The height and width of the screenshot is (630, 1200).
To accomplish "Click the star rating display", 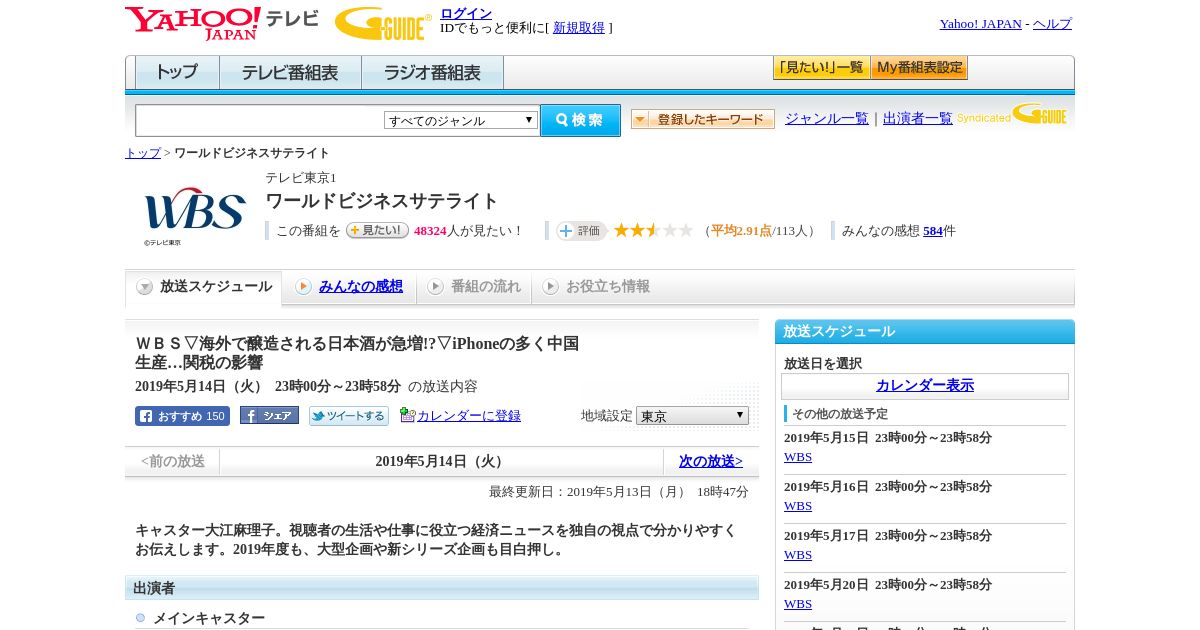I will click(653, 230).
